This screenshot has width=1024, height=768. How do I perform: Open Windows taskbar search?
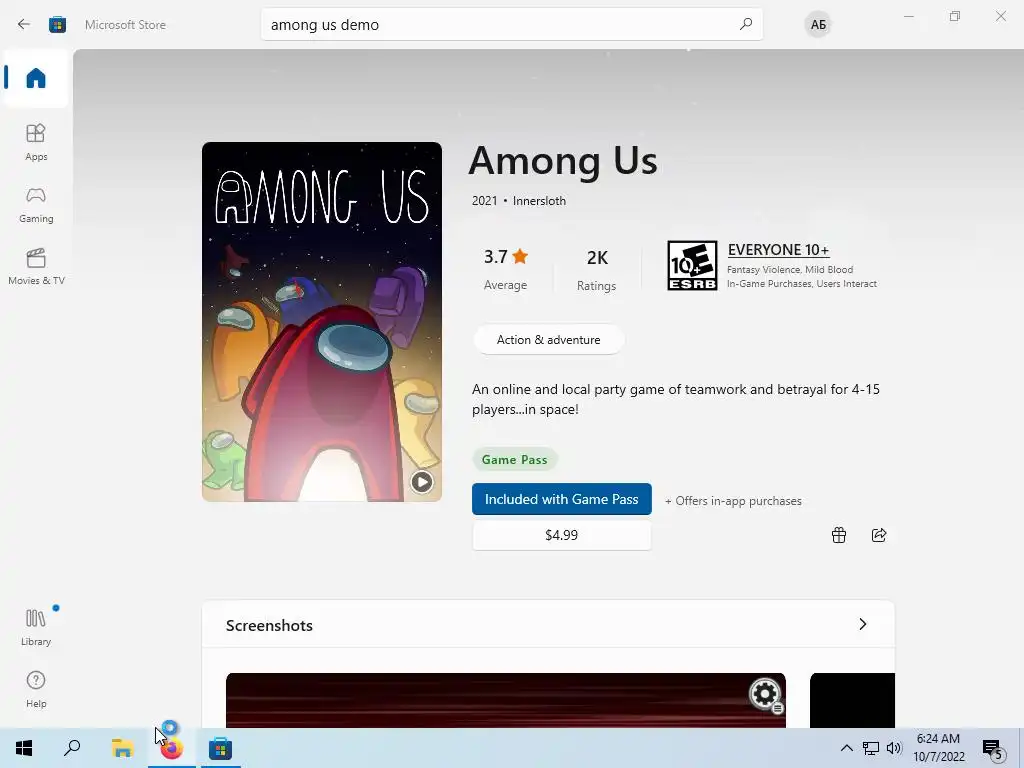72,748
